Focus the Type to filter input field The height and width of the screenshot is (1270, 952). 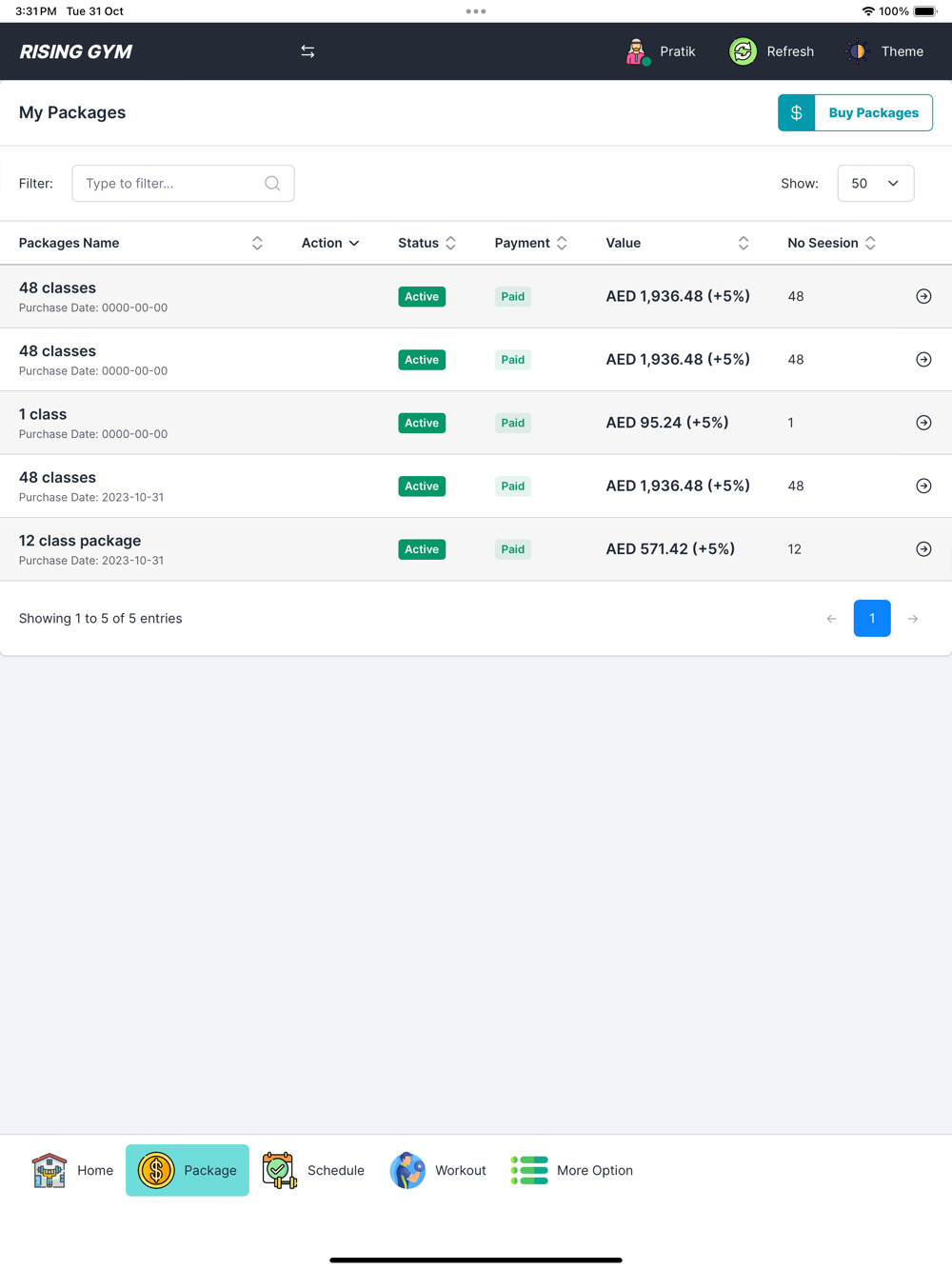(x=183, y=183)
